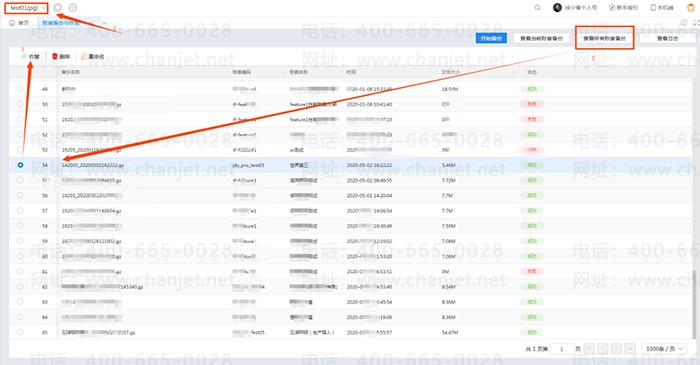This screenshot has width=700, height=365.
Task: Click the 查看所有账套备份 button
Action: click(604, 38)
